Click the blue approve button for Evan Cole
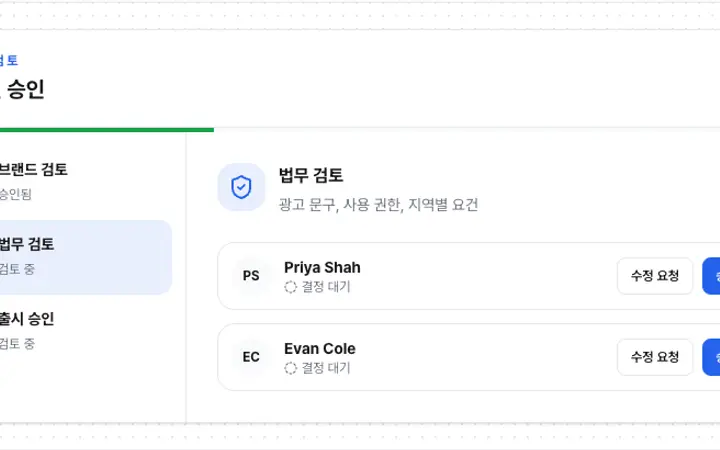 (x=711, y=357)
